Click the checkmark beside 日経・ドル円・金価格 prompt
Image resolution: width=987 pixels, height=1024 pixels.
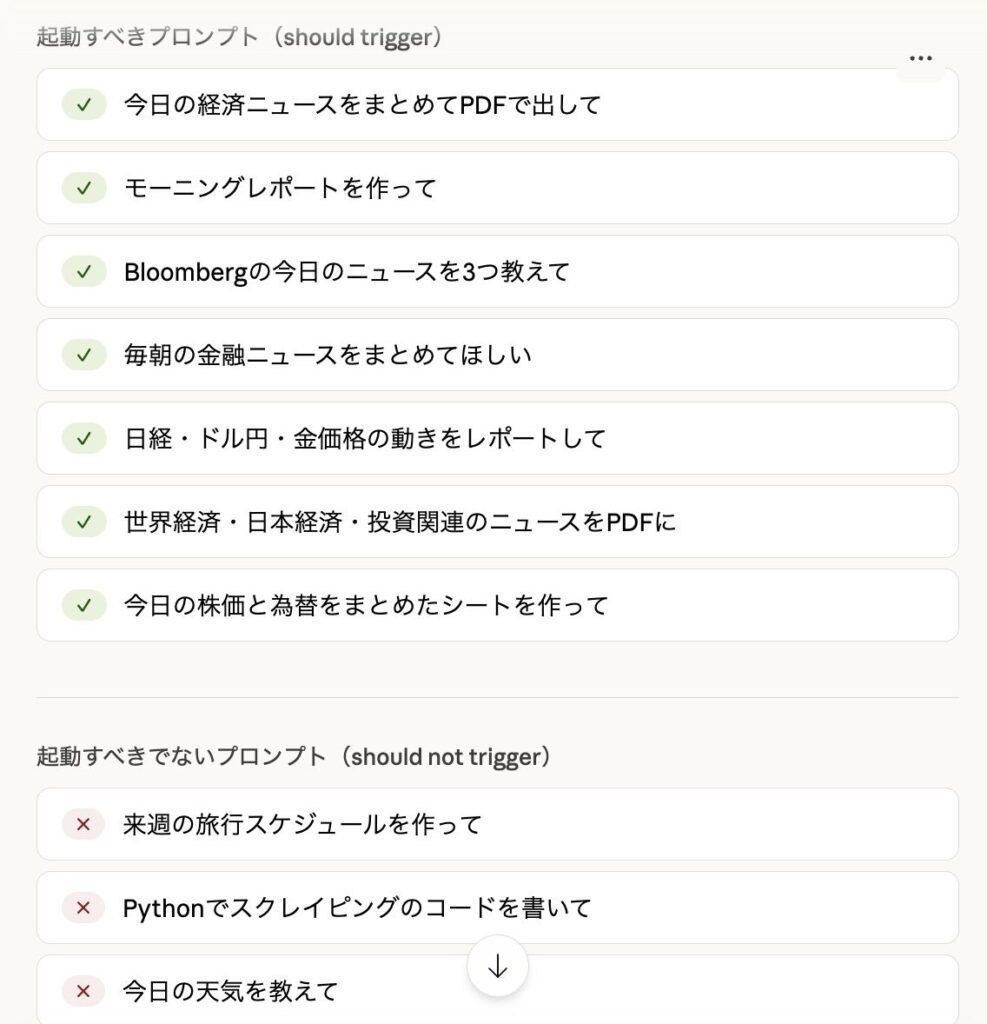tap(84, 438)
